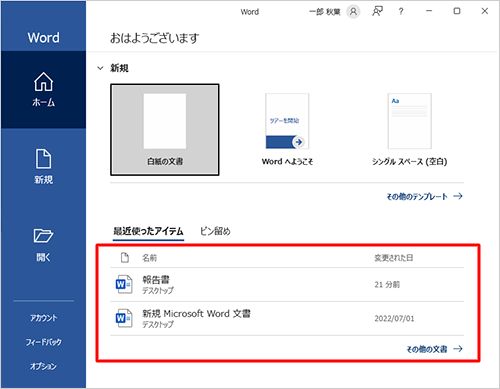Close the Word window

point(485,11)
